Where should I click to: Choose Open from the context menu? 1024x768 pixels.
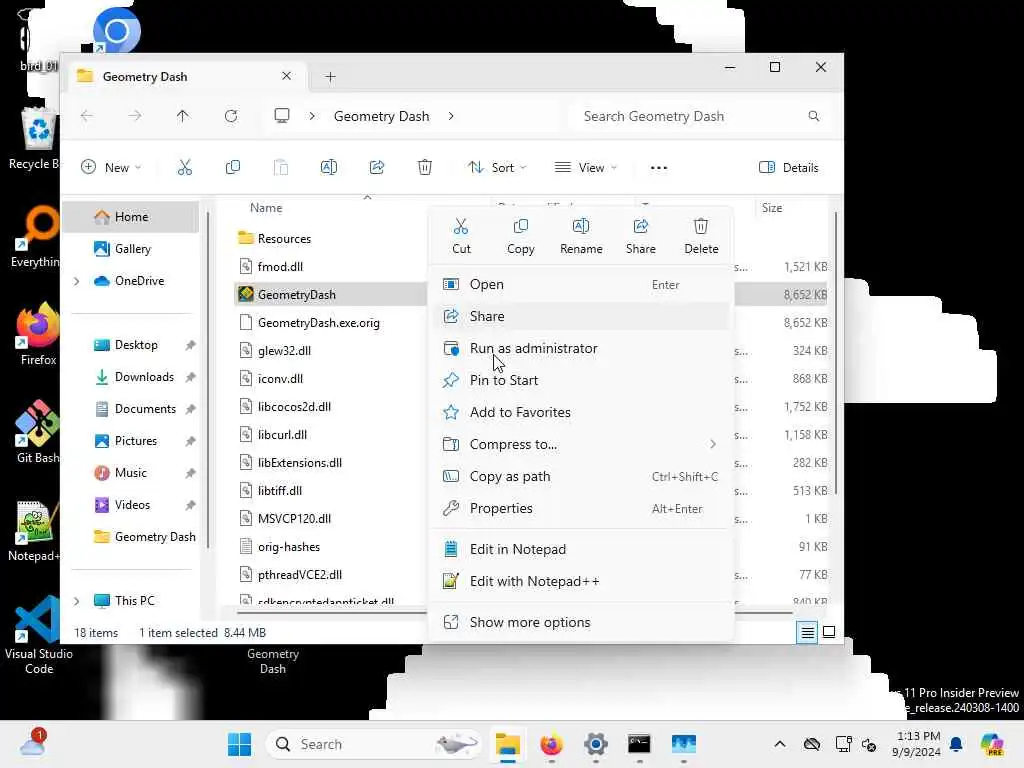581,284
